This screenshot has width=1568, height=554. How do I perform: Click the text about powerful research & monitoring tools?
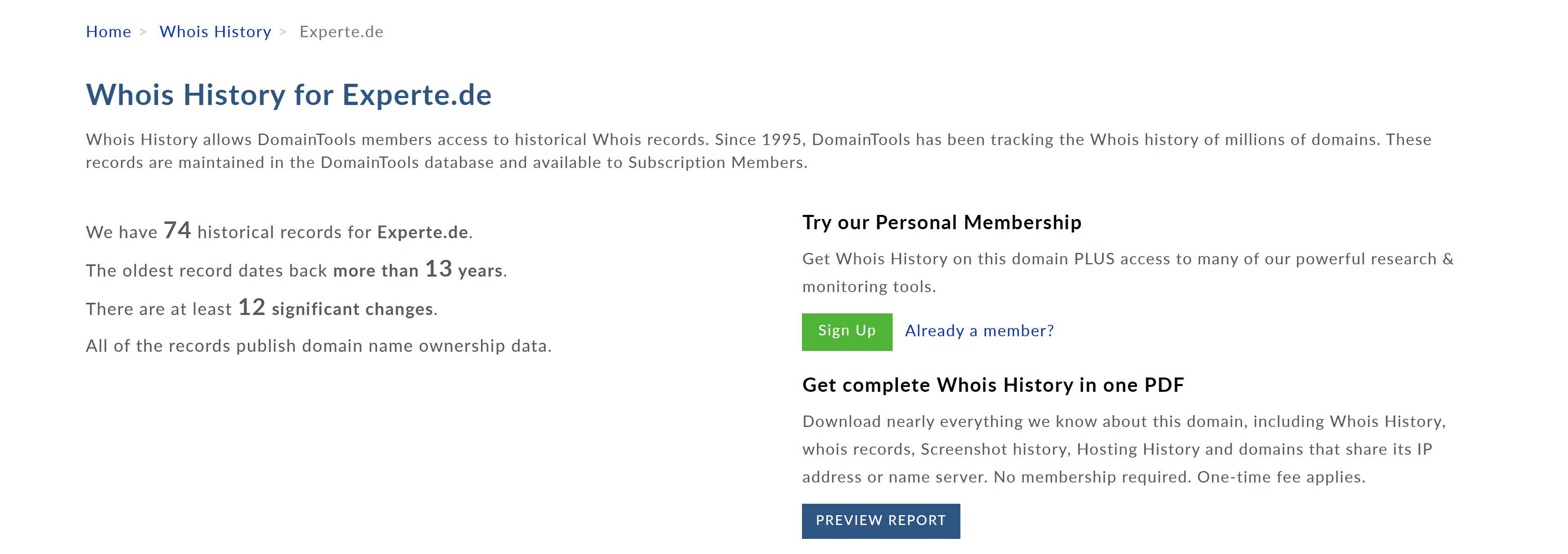point(1128,273)
